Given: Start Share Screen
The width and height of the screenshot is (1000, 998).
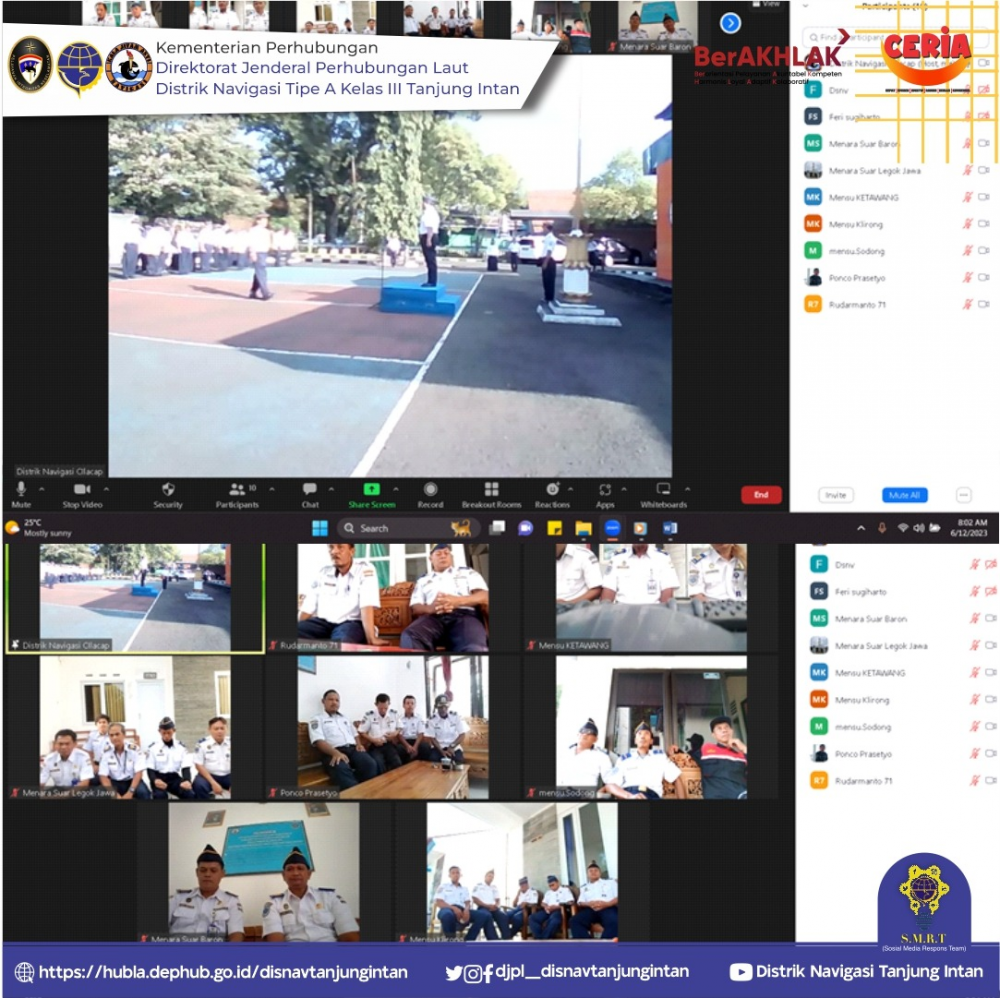Looking at the screenshot, I should tap(371, 494).
